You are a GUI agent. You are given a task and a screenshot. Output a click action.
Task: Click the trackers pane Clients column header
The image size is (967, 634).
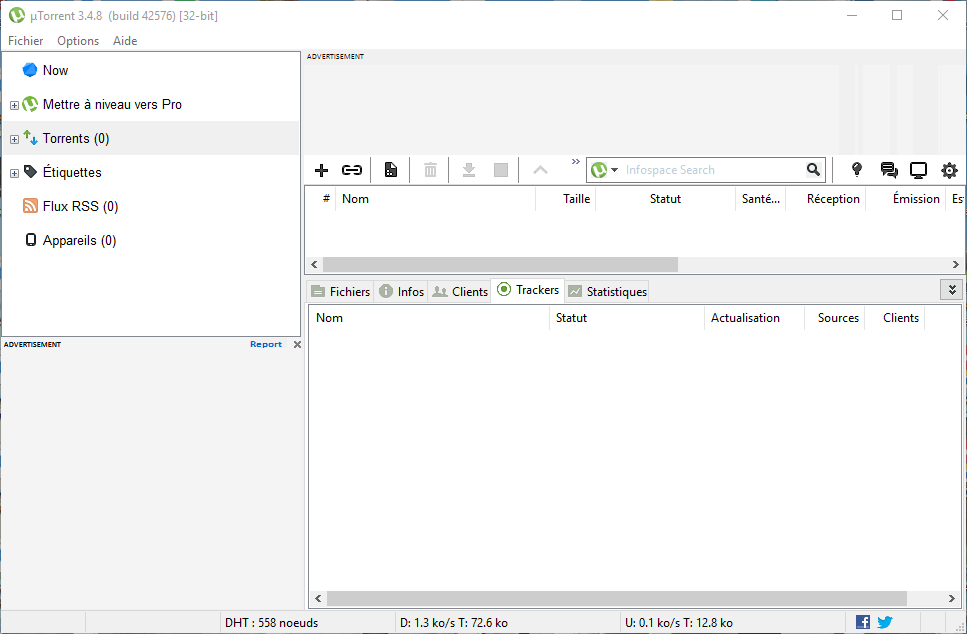895,318
